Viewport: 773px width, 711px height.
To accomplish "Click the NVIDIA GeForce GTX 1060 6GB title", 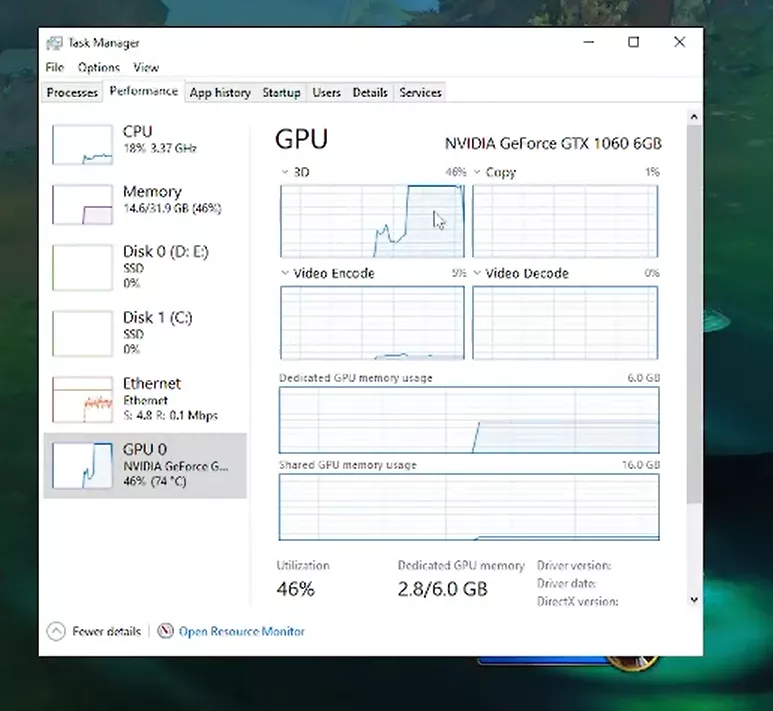I will pos(553,143).
